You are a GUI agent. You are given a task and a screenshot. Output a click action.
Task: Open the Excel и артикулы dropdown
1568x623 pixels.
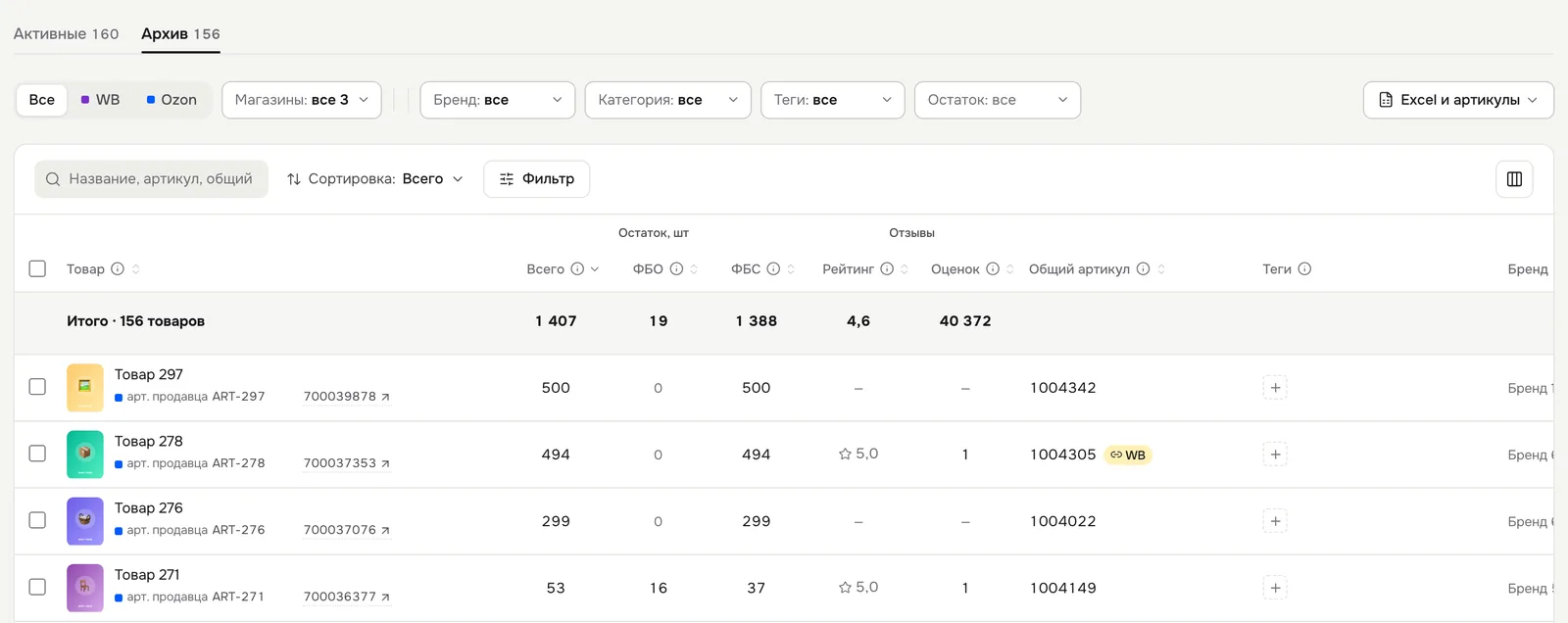(x=1458, y=100)
